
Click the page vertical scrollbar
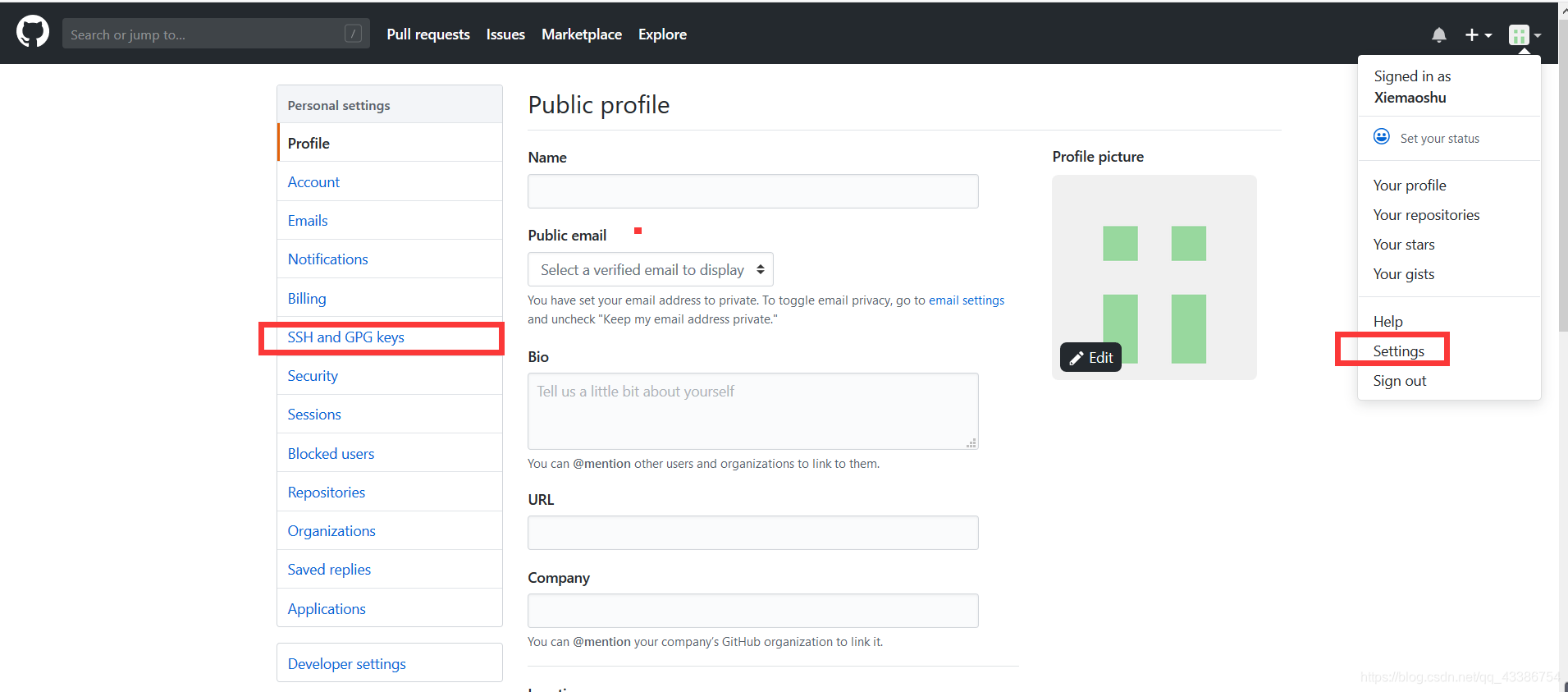[x=1563, y=176]
